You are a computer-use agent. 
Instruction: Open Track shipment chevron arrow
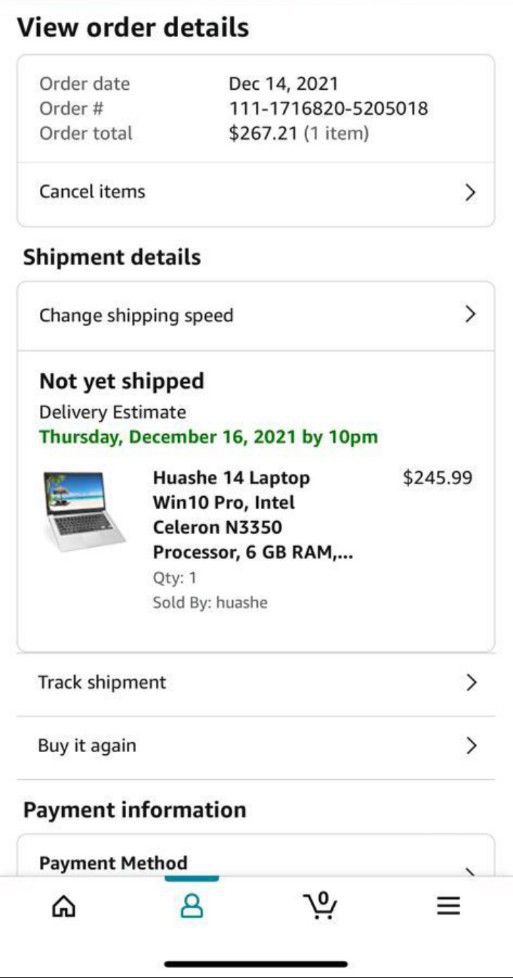[471, 682]
